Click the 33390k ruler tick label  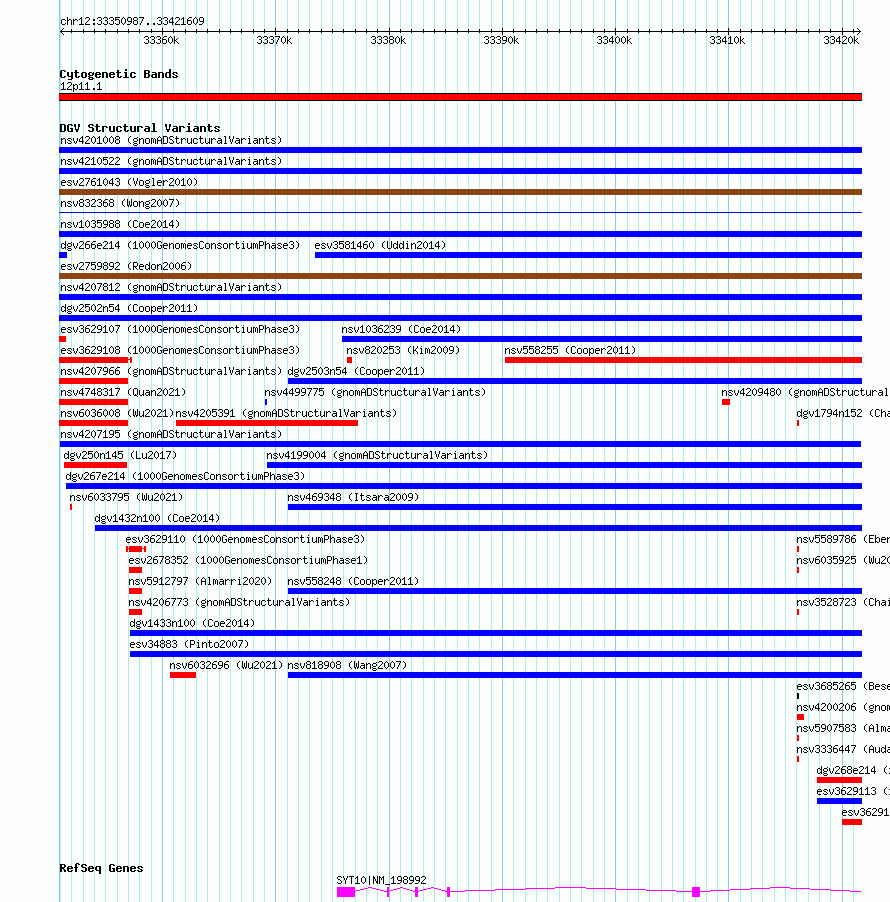501,40
